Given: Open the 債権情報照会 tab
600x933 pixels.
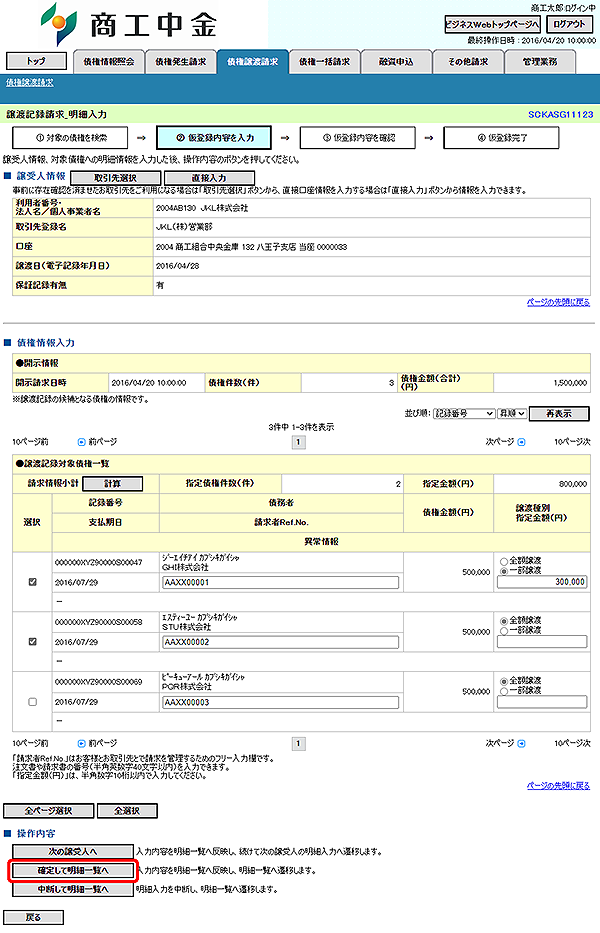Looking at the screenshot, I should tap(108, 62).
